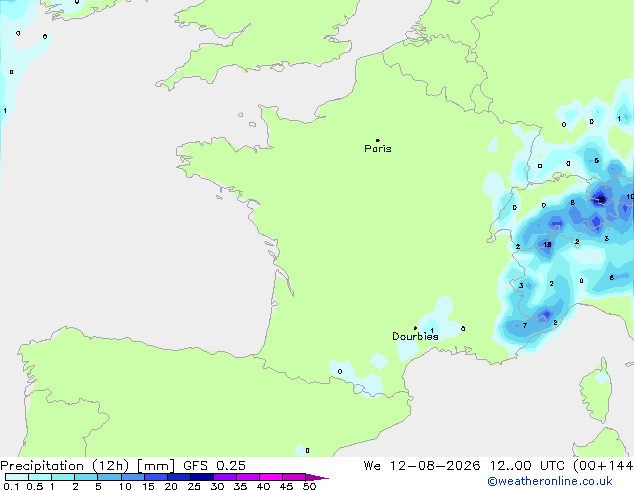Click the '0.1' legend scale label
Image resolution: width=634 pixels, height=490 pixels.
click(11, 486)
